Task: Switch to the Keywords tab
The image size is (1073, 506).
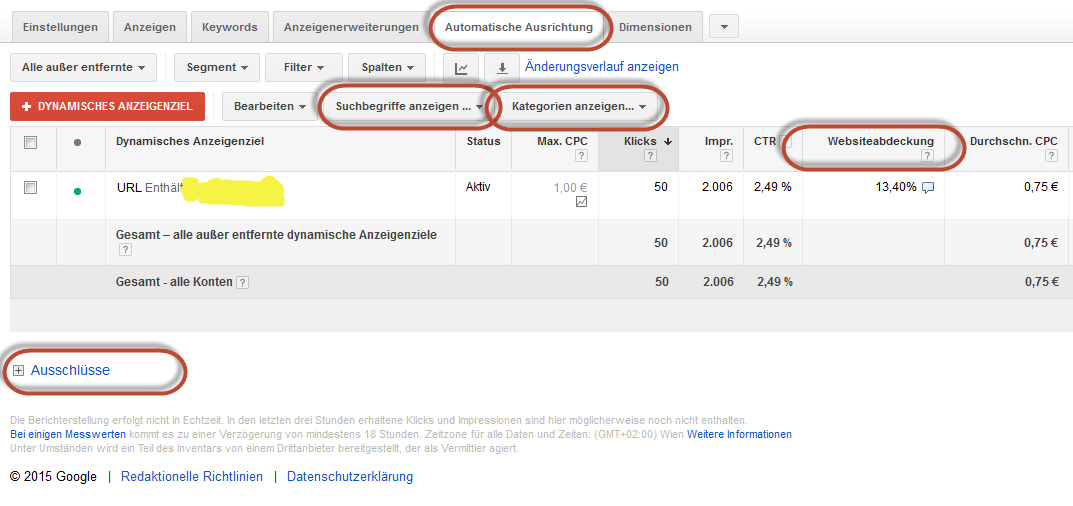Action: tap(230, 27)
